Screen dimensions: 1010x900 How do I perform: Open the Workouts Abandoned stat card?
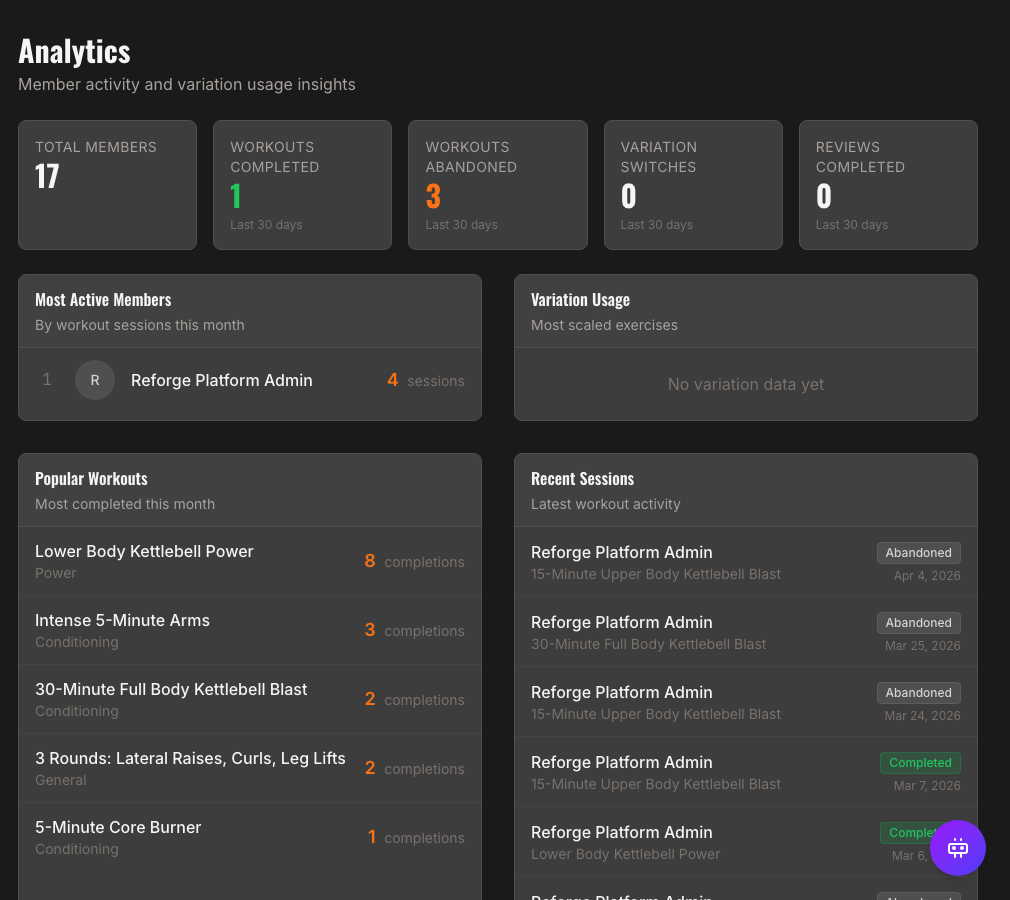click(x=498, y=185)
